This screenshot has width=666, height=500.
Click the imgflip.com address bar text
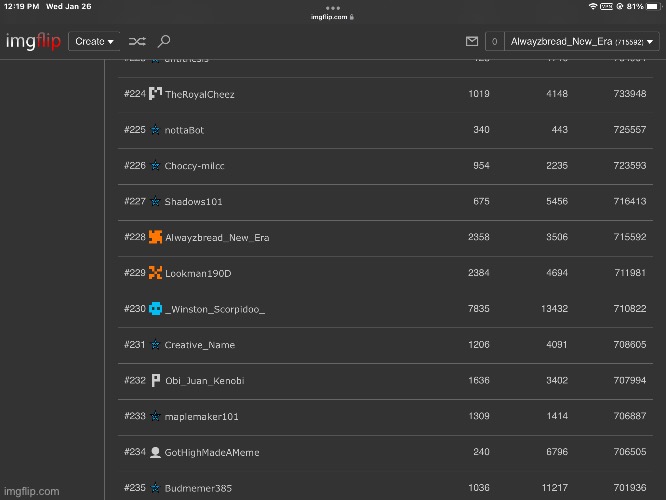point(329,17)
